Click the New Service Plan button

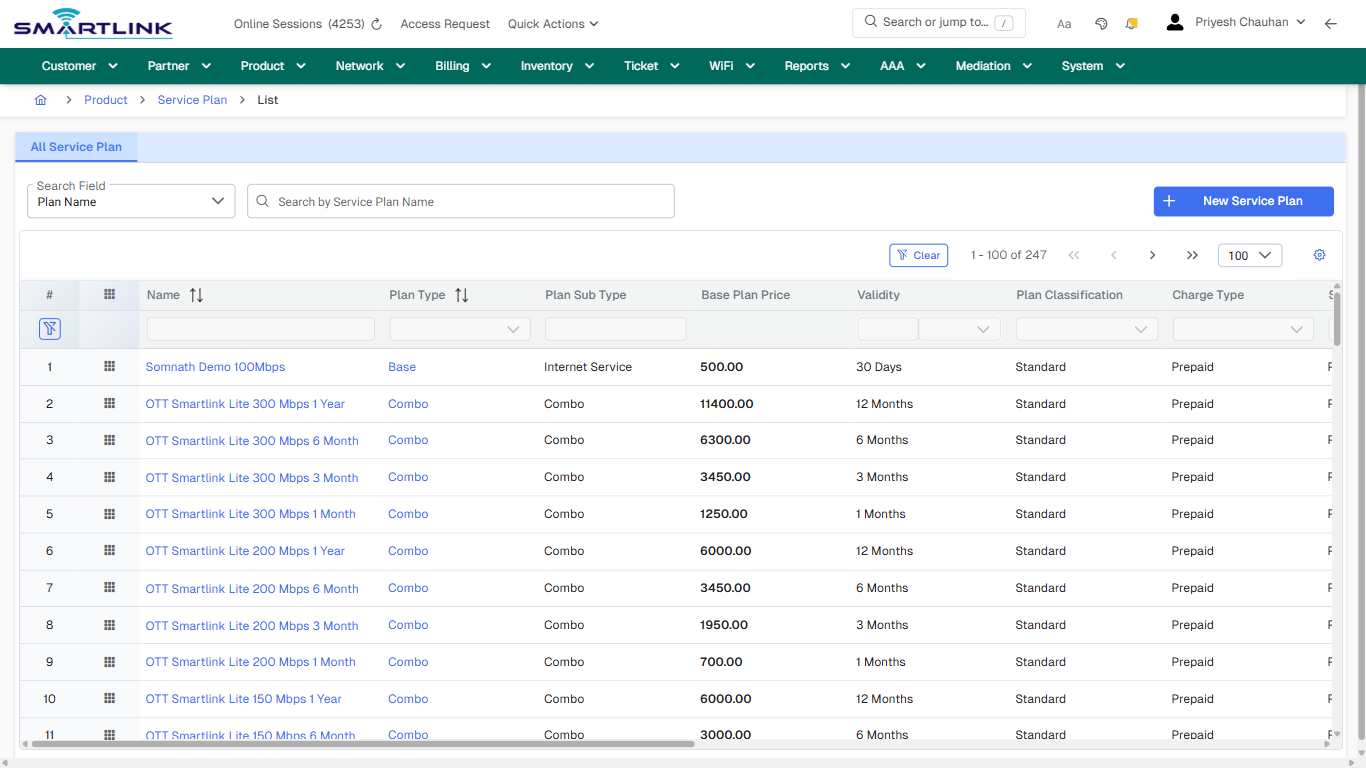click(x=1243, y=201)
